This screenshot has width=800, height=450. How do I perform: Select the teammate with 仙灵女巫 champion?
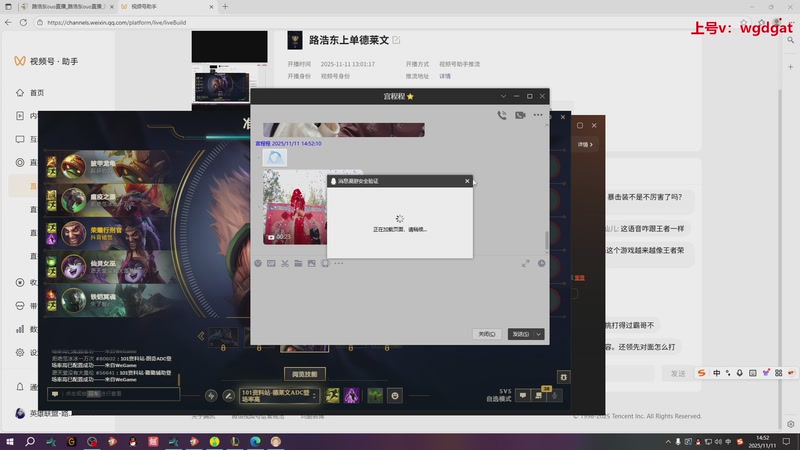tap(112, 267)
